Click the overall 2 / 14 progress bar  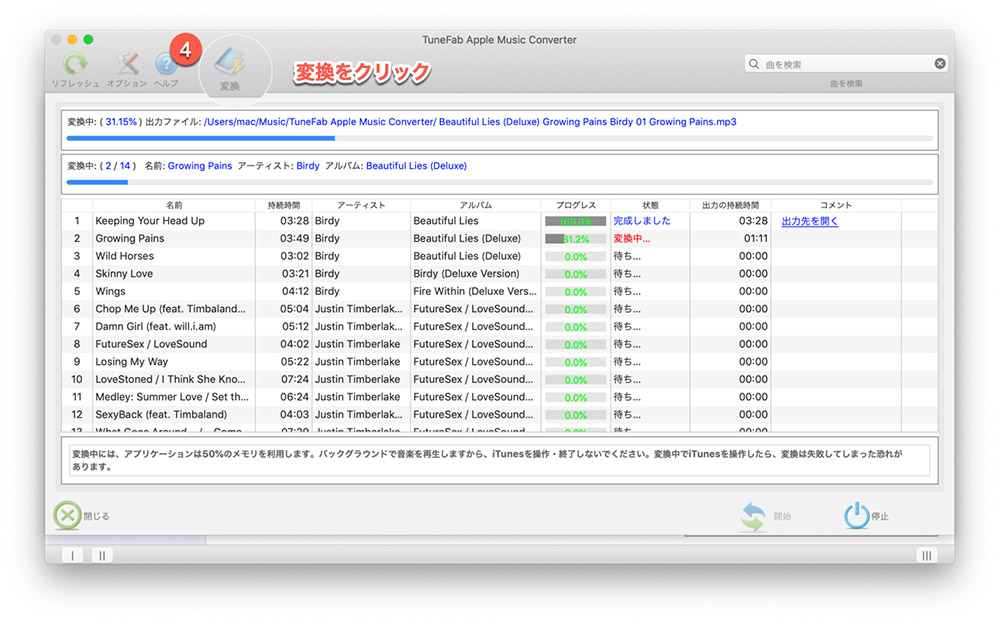tap(499, 182)
